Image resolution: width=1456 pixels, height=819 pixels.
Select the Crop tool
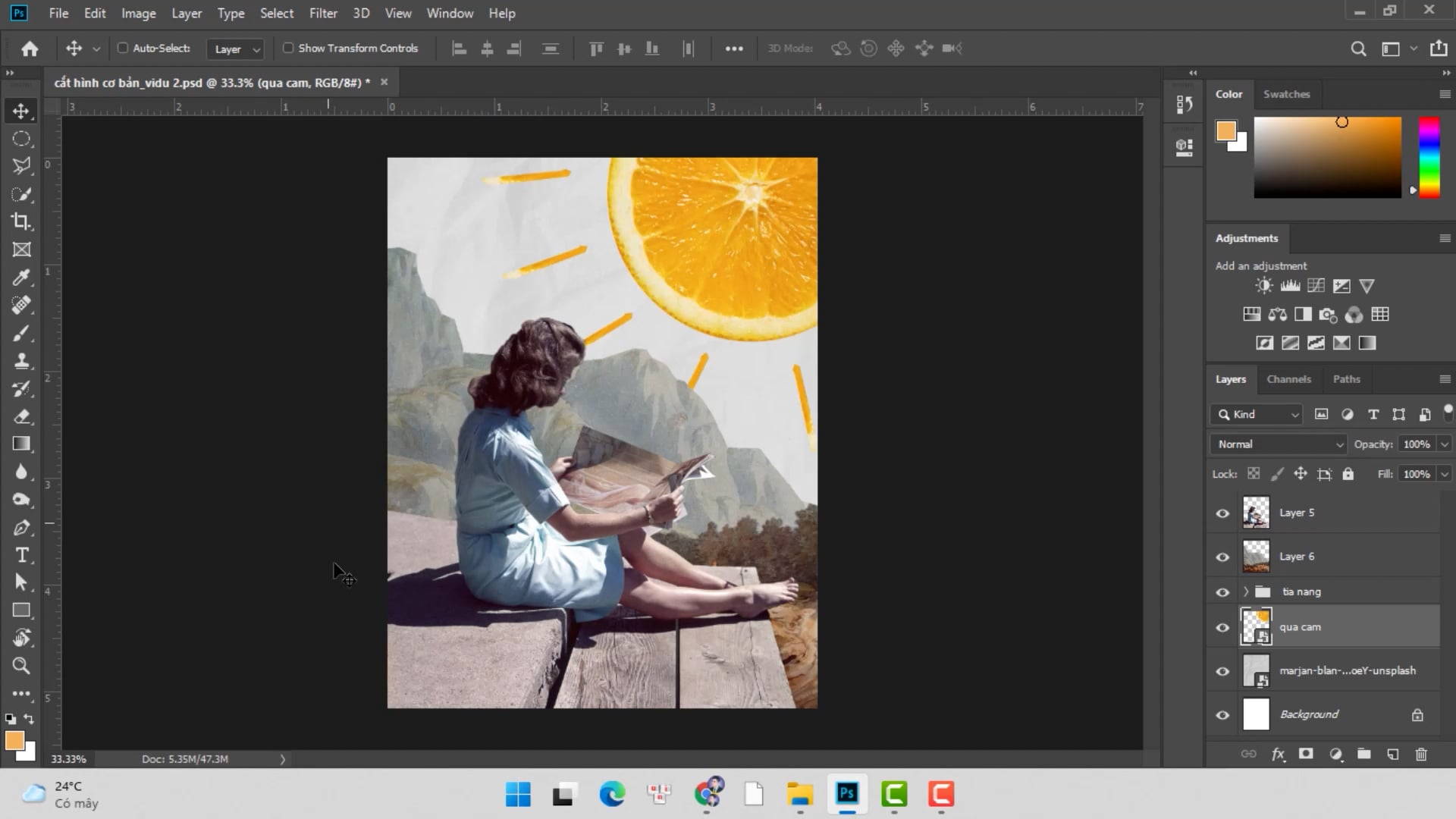tap(21, 221)
